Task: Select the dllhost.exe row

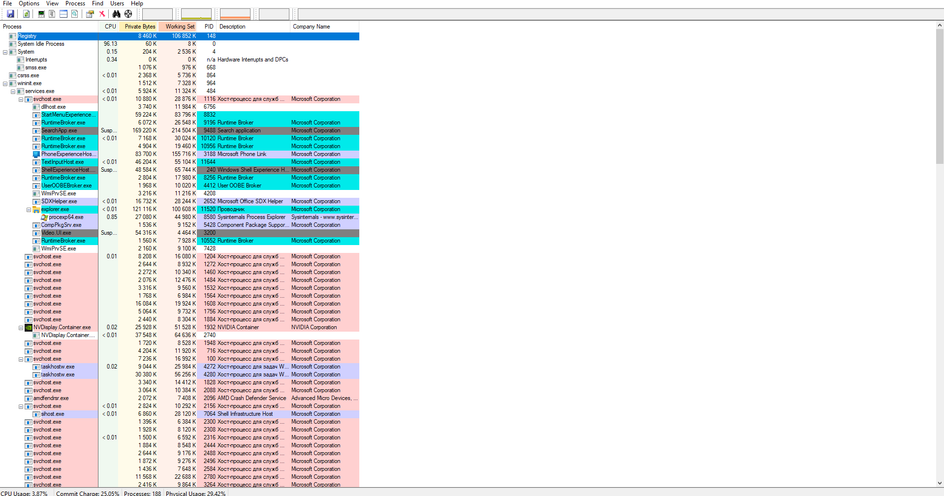Action: 179,107
